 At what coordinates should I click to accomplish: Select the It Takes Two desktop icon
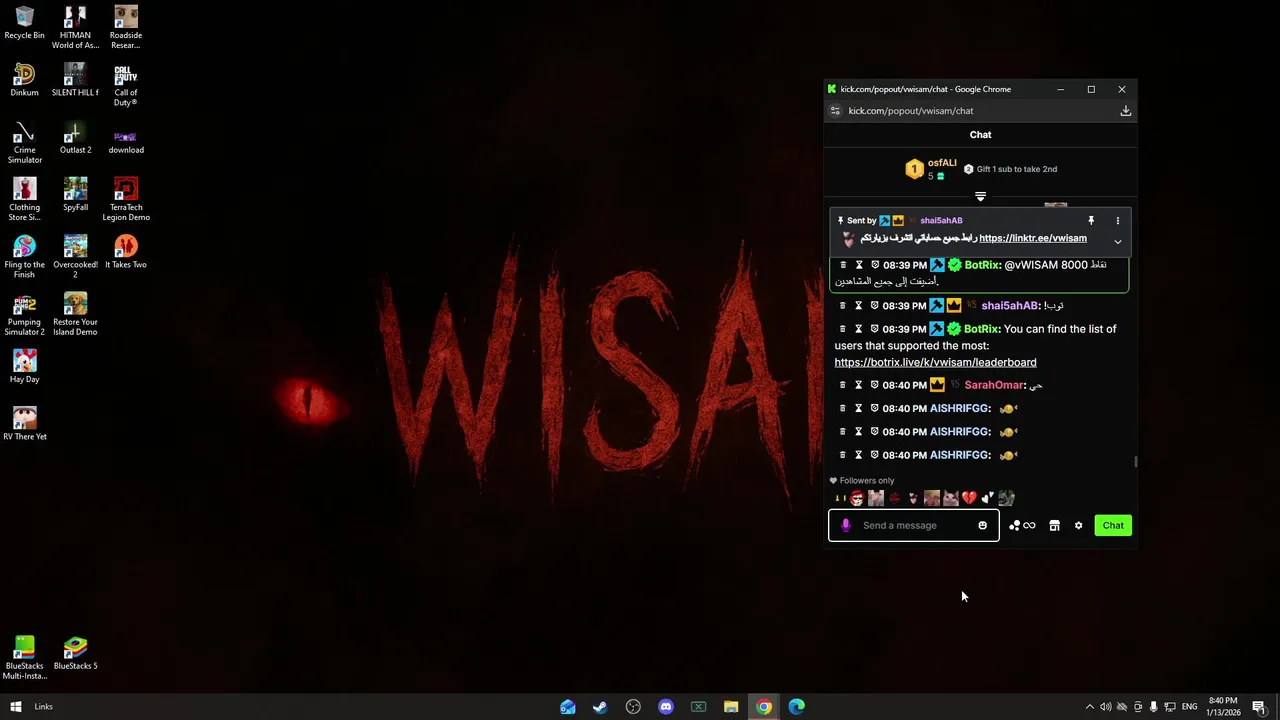click(x=126, y=252)
